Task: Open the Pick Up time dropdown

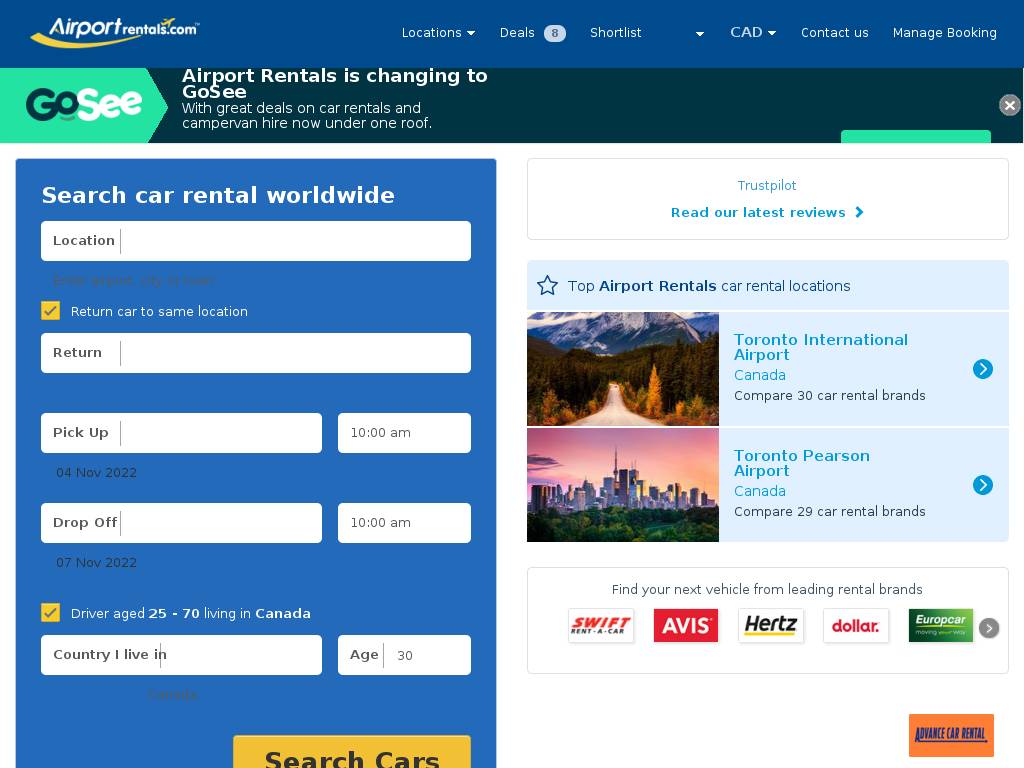Action: click(404, 432)
